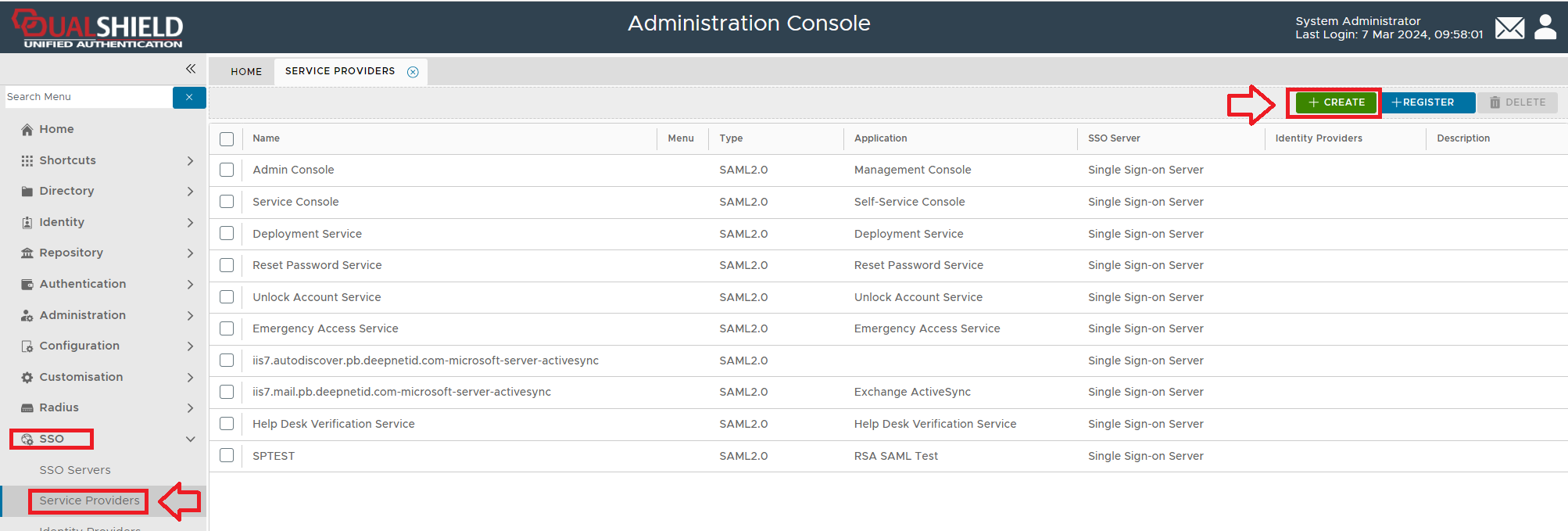Viewport: 1568px width, 531px height.
Task: Open the mail envelope icon
Action: pos(1509,28)
